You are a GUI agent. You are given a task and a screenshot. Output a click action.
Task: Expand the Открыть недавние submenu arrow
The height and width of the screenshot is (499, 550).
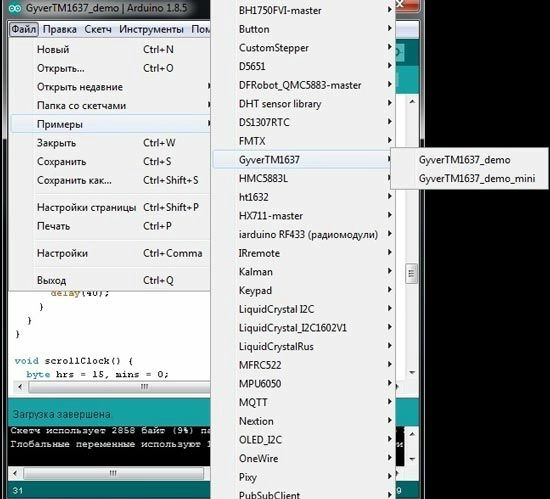click(x=209, y=86)
